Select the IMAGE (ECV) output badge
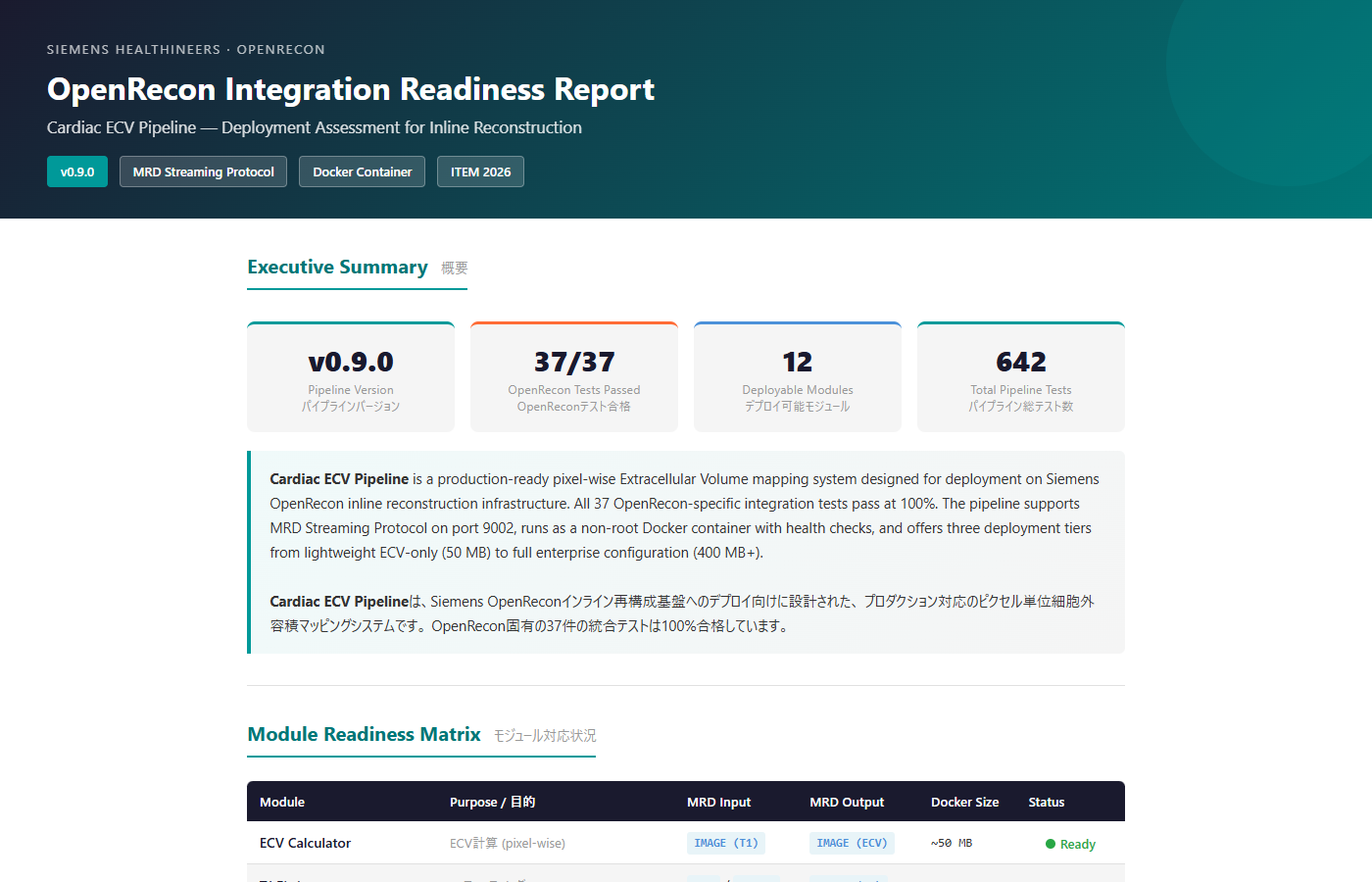Image resolution: width=1372 pixels, height=882 pixels. pyautogui.click(x=851, y=843)
